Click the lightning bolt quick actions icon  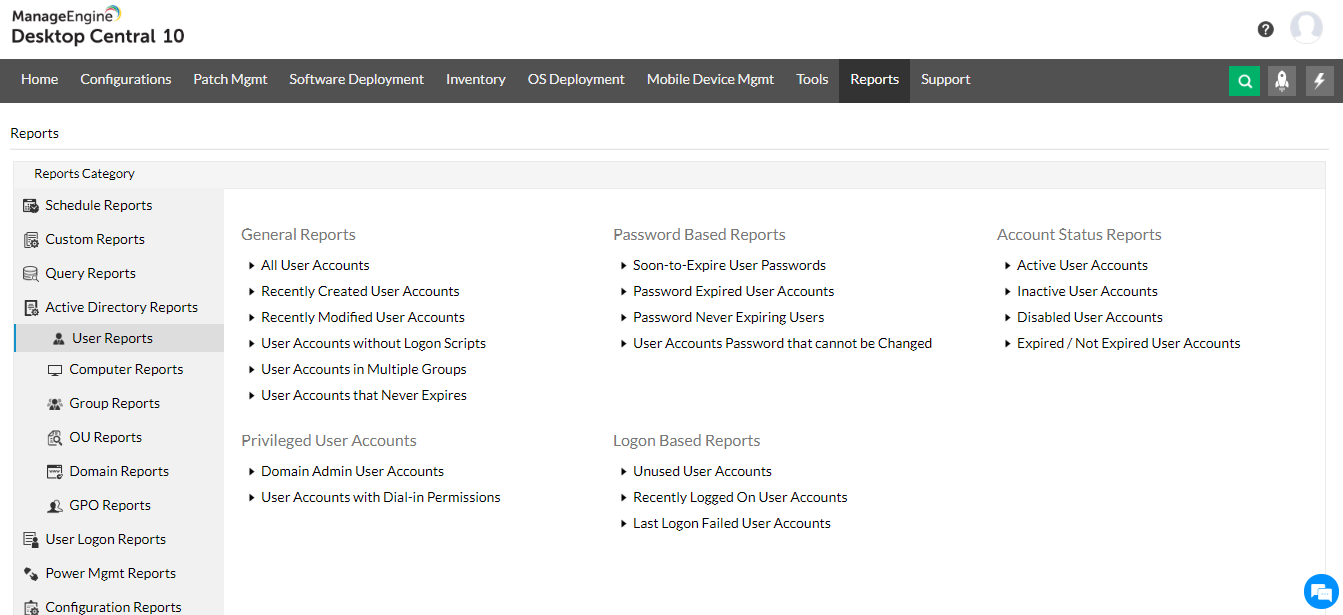point(1320,81)
